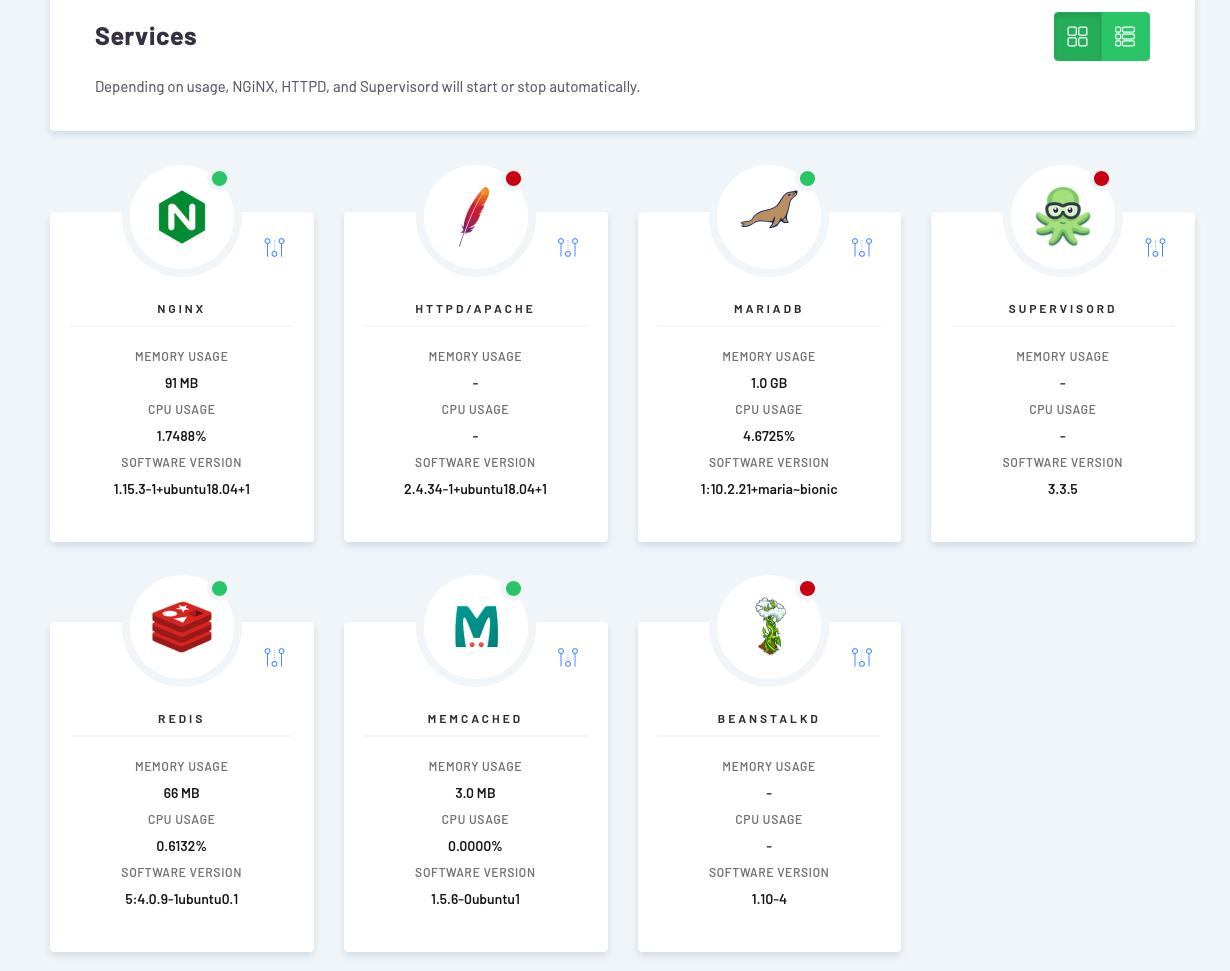
Task: Click the Apache feather logo
Action: coord(475,217)
